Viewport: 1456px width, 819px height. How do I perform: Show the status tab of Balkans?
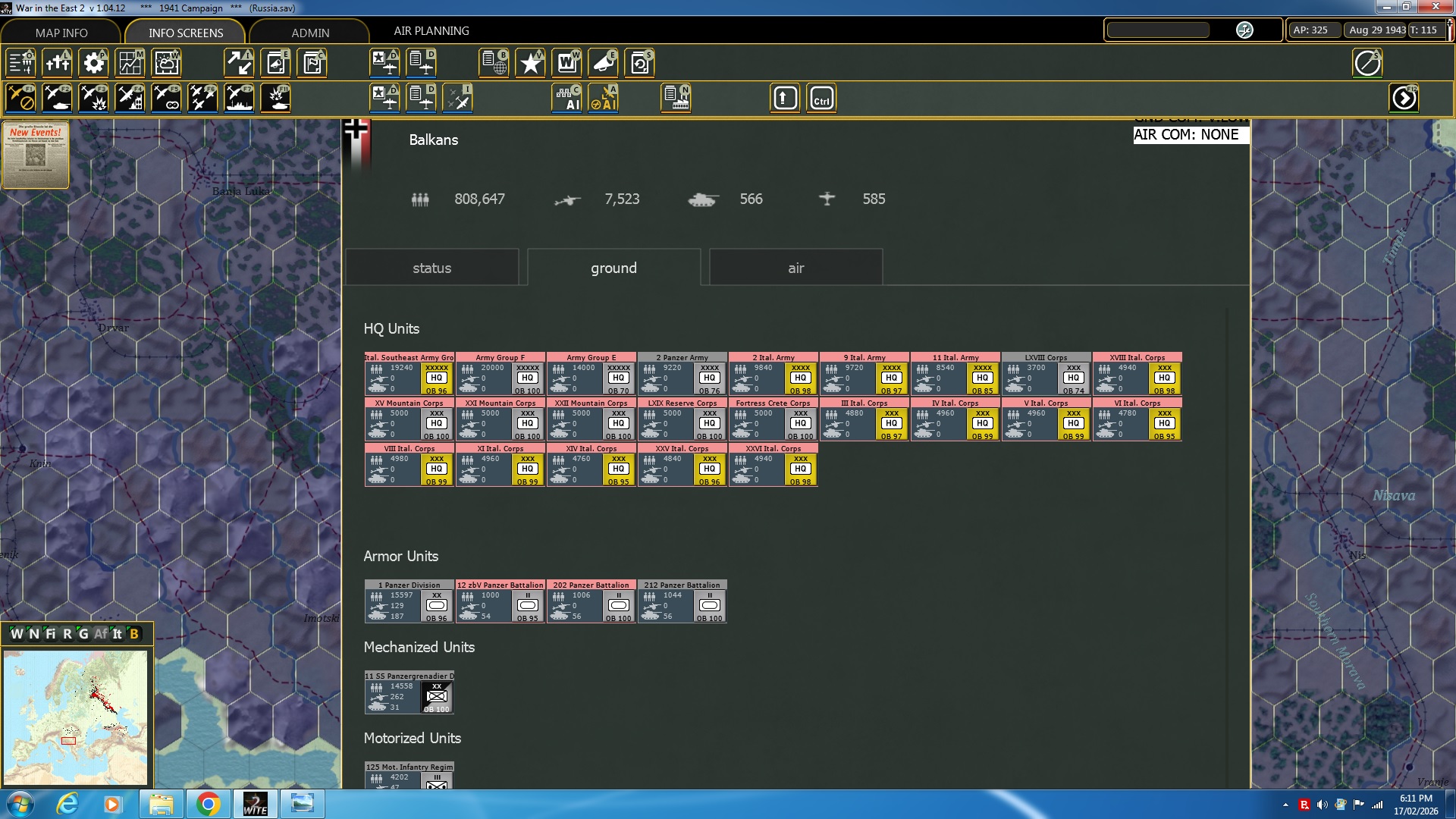pos(431,268)
